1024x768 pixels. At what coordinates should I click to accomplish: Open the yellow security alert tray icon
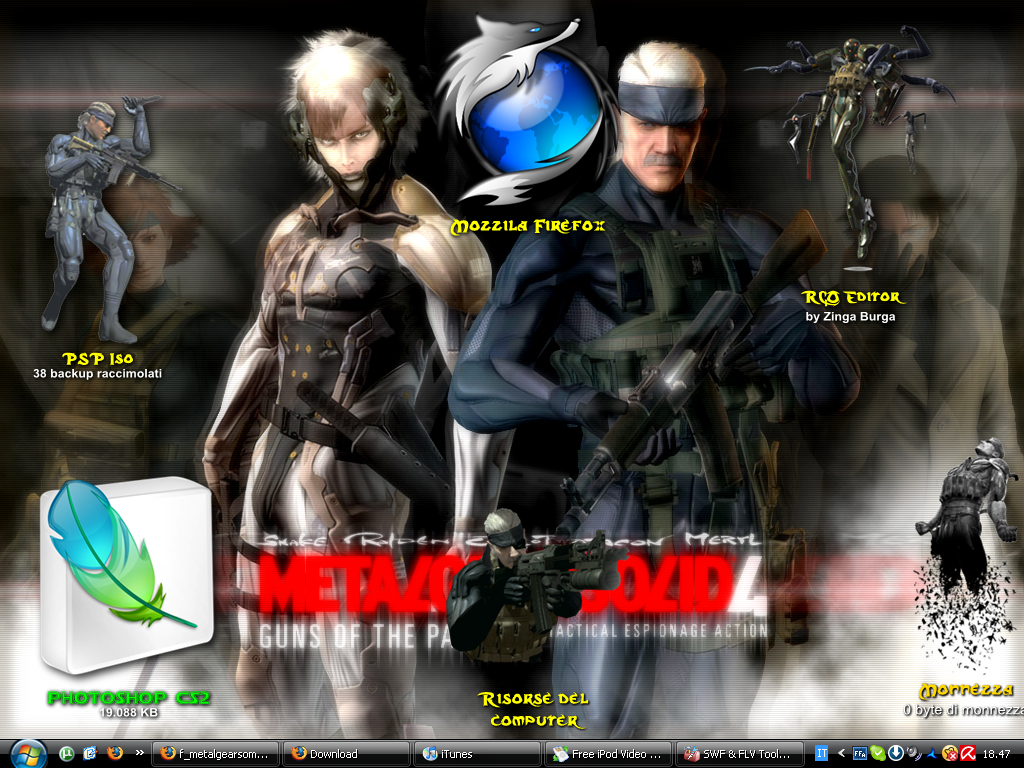point(950,754)
